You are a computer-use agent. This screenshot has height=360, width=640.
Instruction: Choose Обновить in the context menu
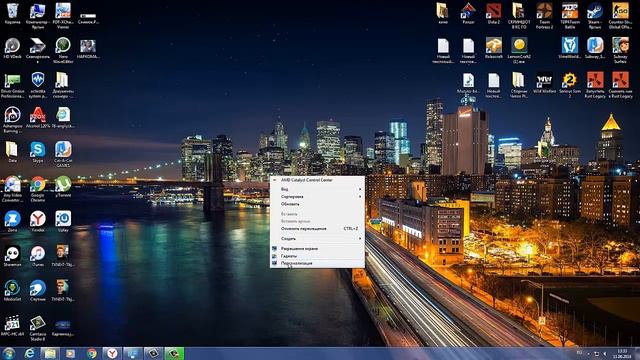tap(317, 204)
